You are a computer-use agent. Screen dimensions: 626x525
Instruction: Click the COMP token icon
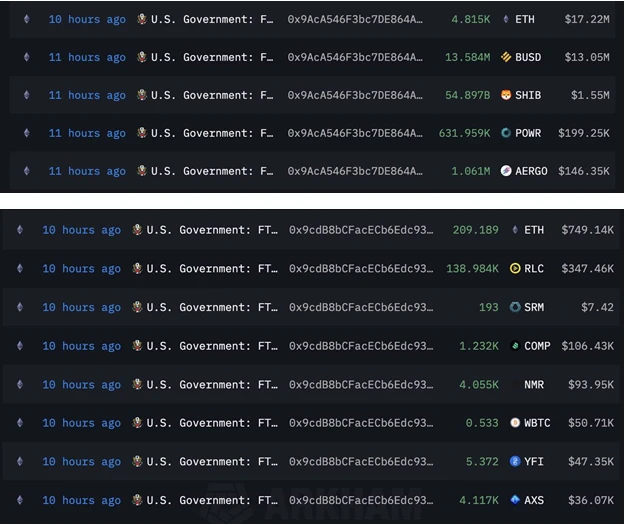[515, 346]
